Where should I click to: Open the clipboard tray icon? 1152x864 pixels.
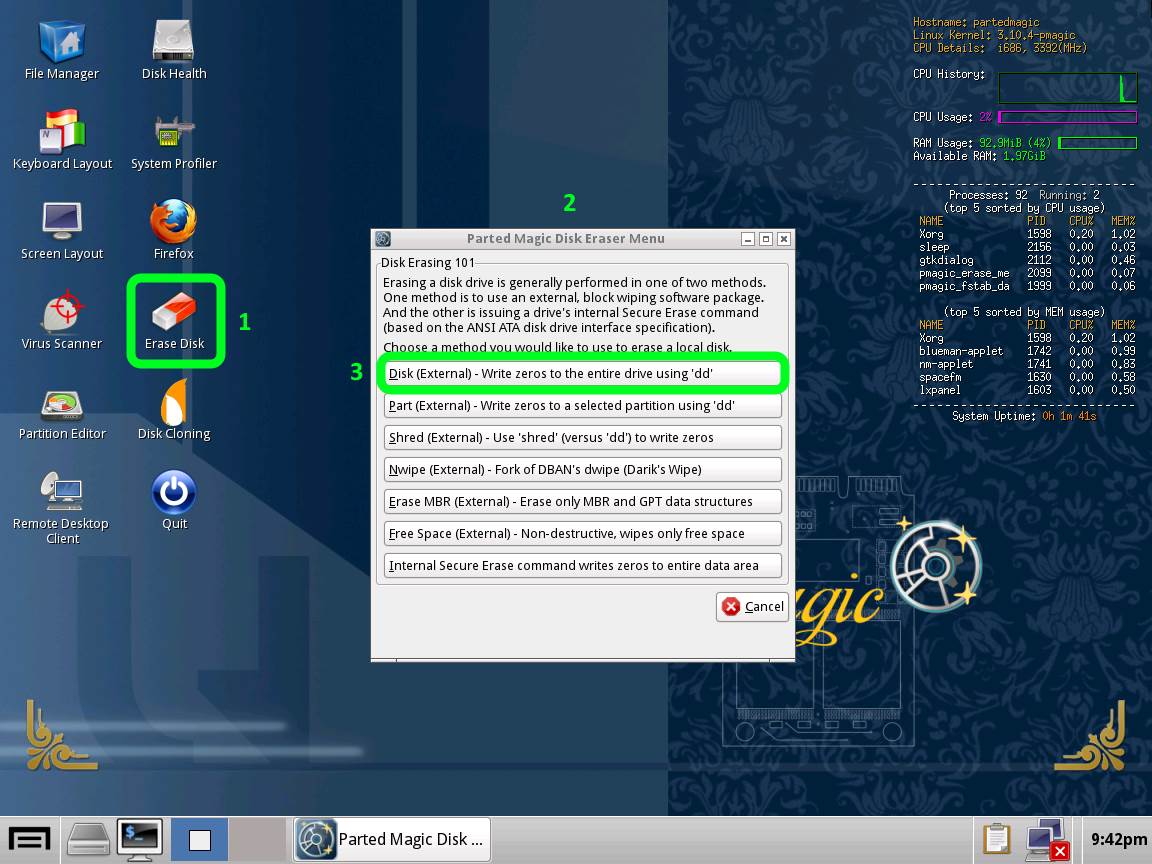[997, 839]
